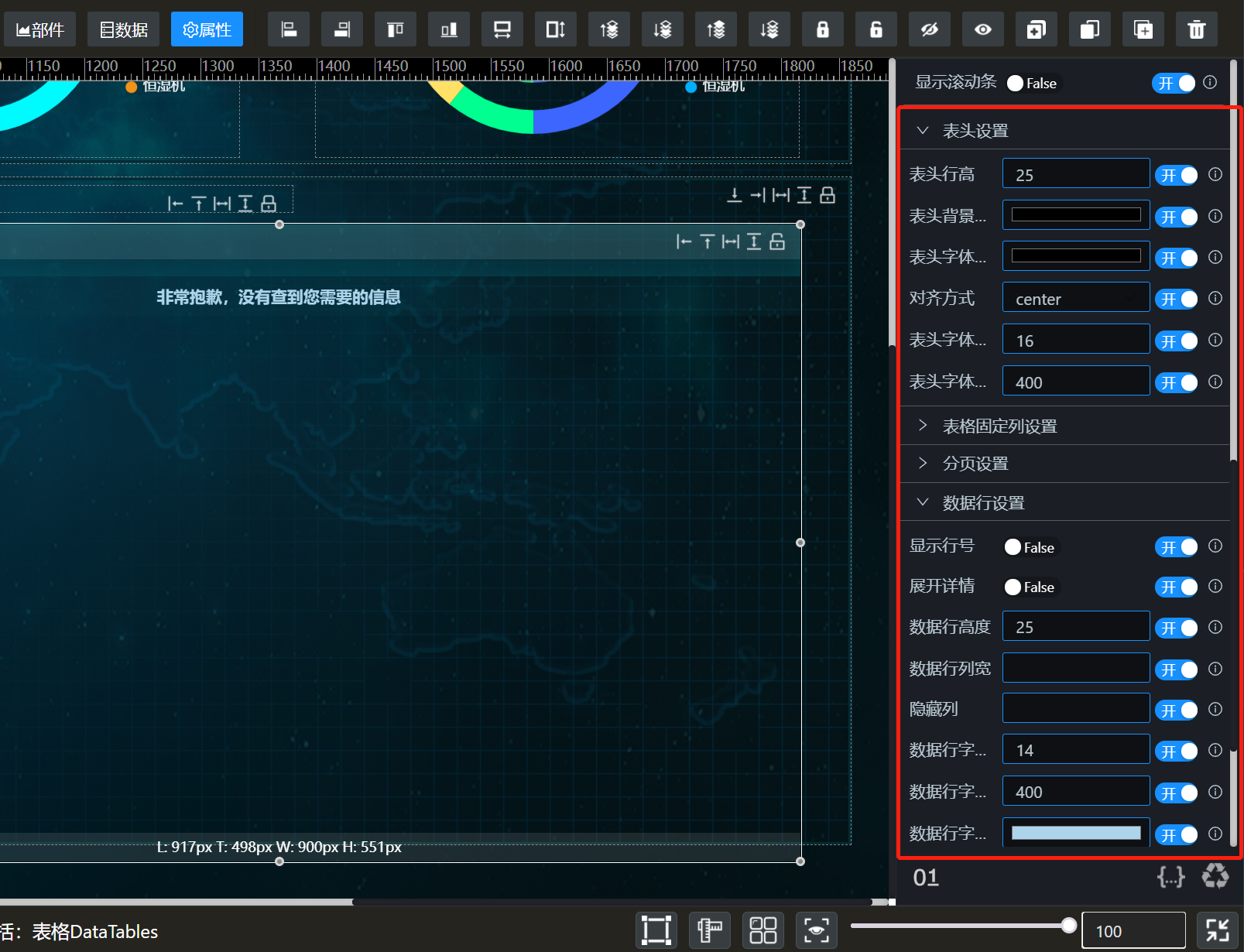Click the light blue 数据行字 color swatch

point(1076,833)
